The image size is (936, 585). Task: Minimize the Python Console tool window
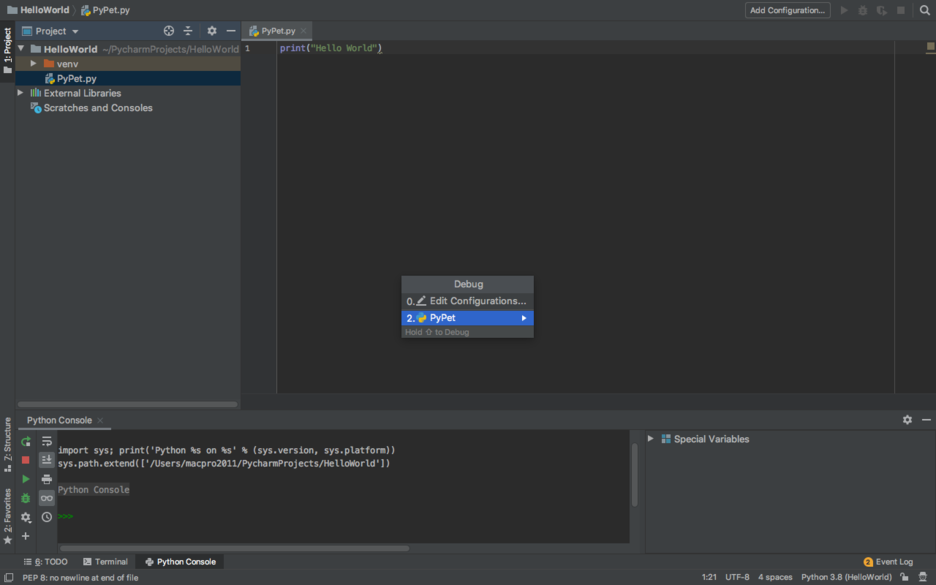point(926,420)
